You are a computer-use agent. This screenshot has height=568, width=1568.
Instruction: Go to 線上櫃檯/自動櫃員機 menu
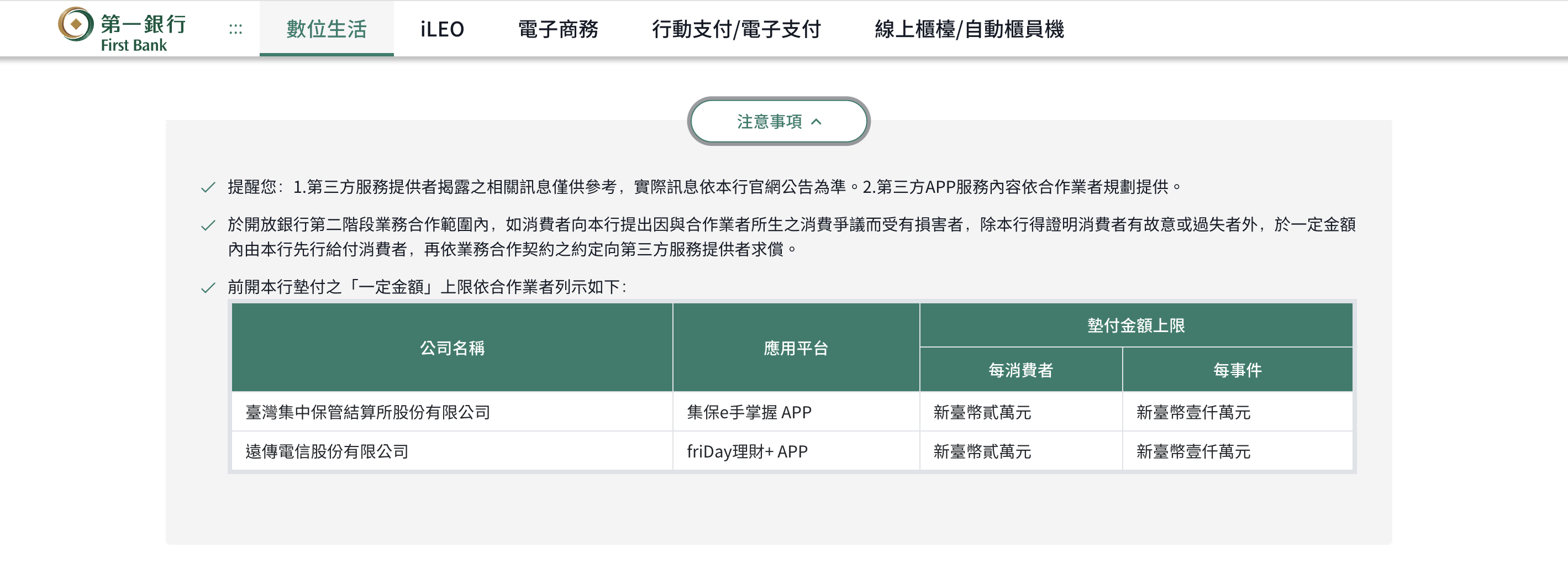969,29
